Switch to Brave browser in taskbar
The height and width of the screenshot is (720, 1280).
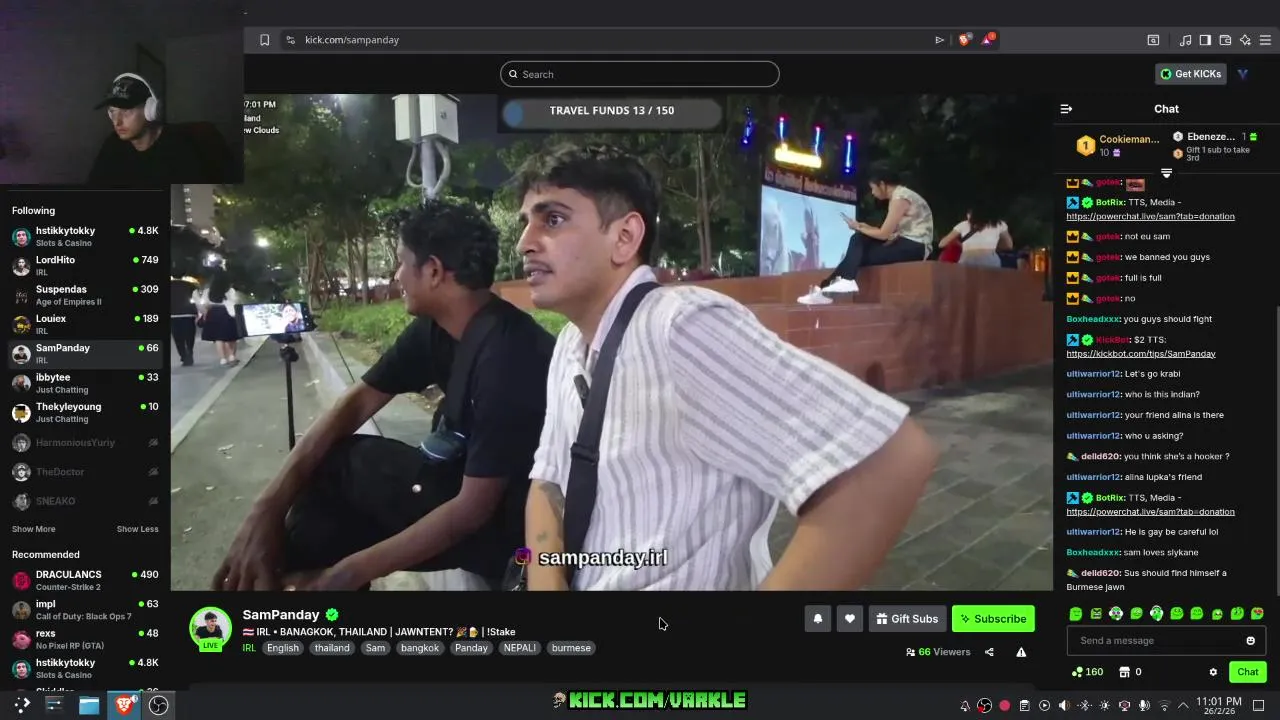(x=124, y=705)
